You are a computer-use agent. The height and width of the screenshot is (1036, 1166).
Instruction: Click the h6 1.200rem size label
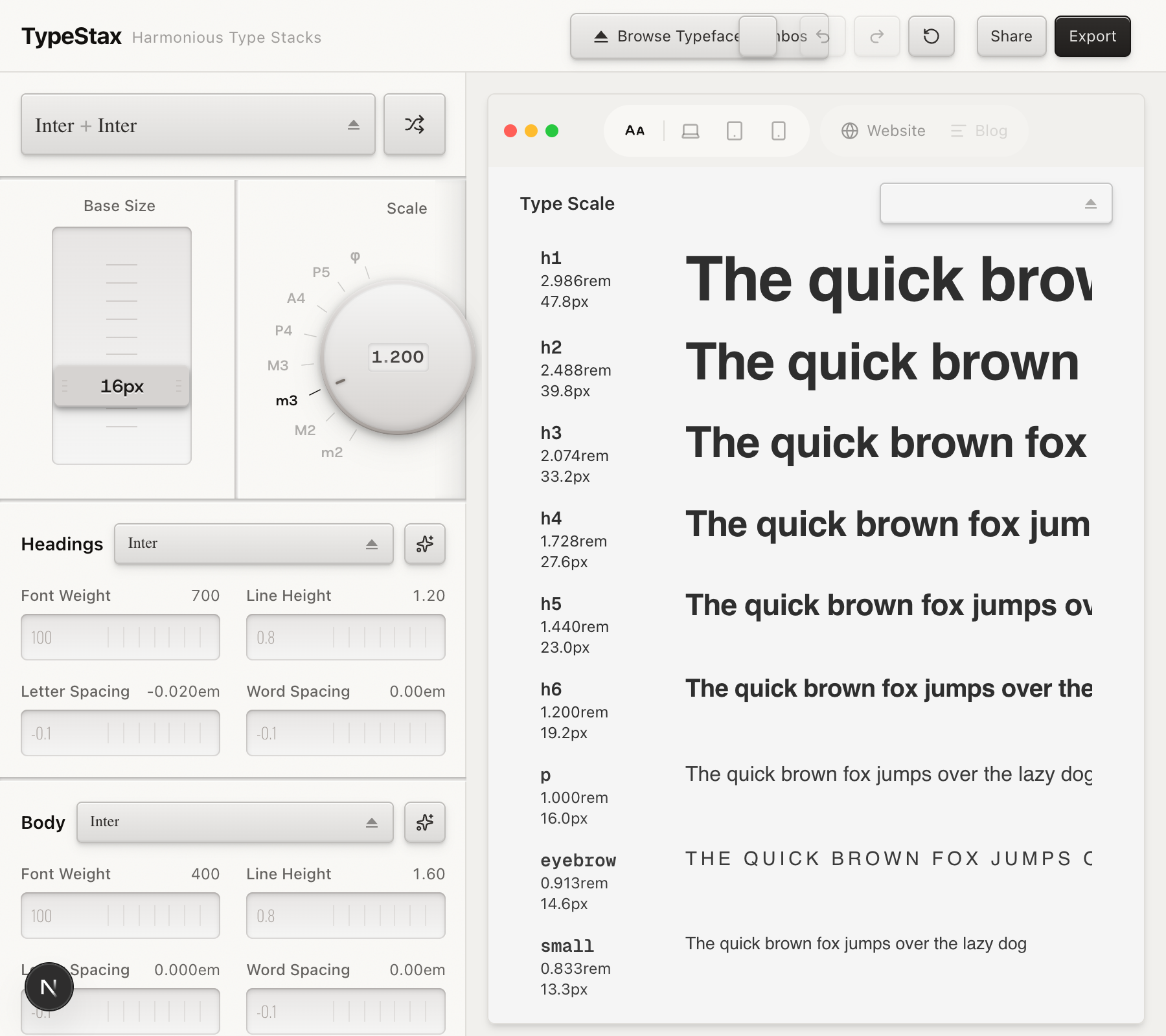575,712
